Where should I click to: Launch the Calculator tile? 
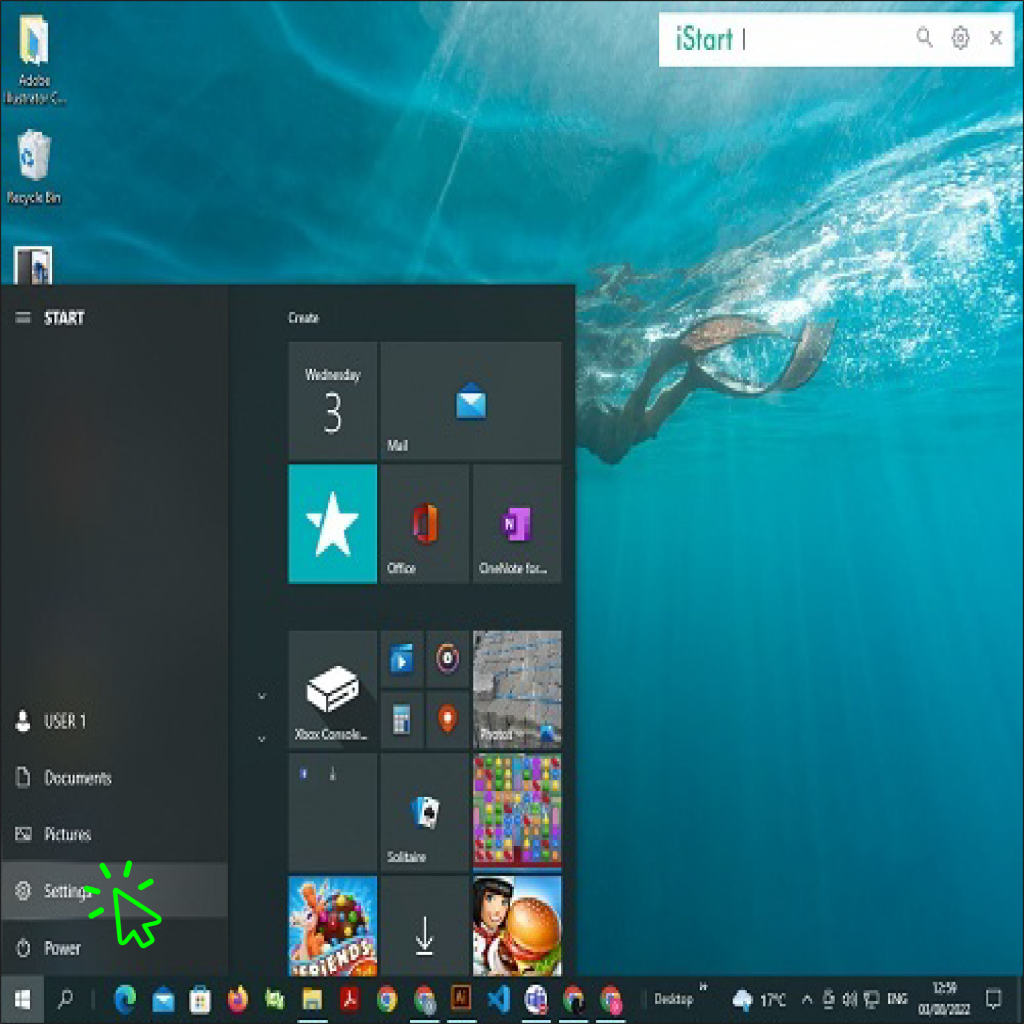coord(401,719)
